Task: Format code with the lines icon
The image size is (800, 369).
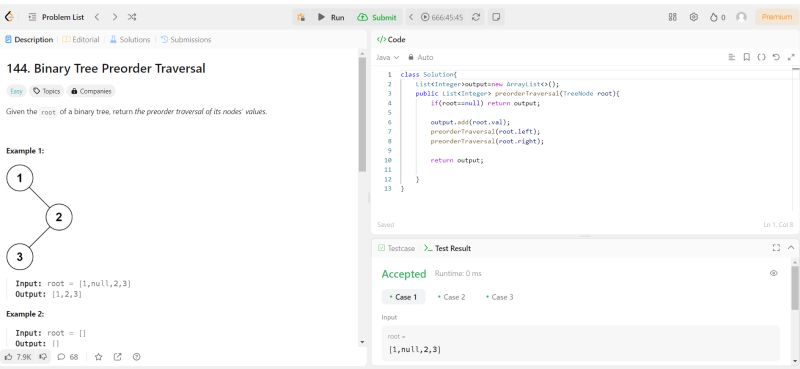Action: [x=732, y=57]
